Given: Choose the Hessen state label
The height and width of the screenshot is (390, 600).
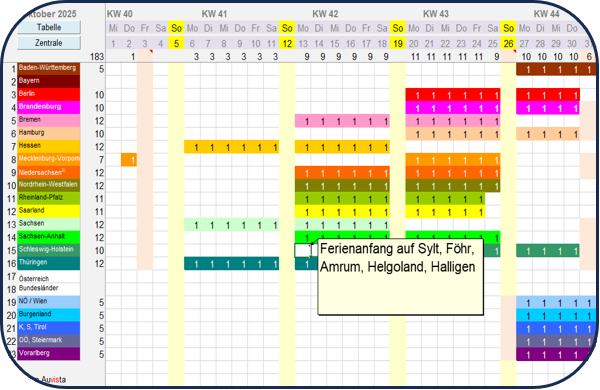Looking at the screenshot, I should [x=49, y=146].
